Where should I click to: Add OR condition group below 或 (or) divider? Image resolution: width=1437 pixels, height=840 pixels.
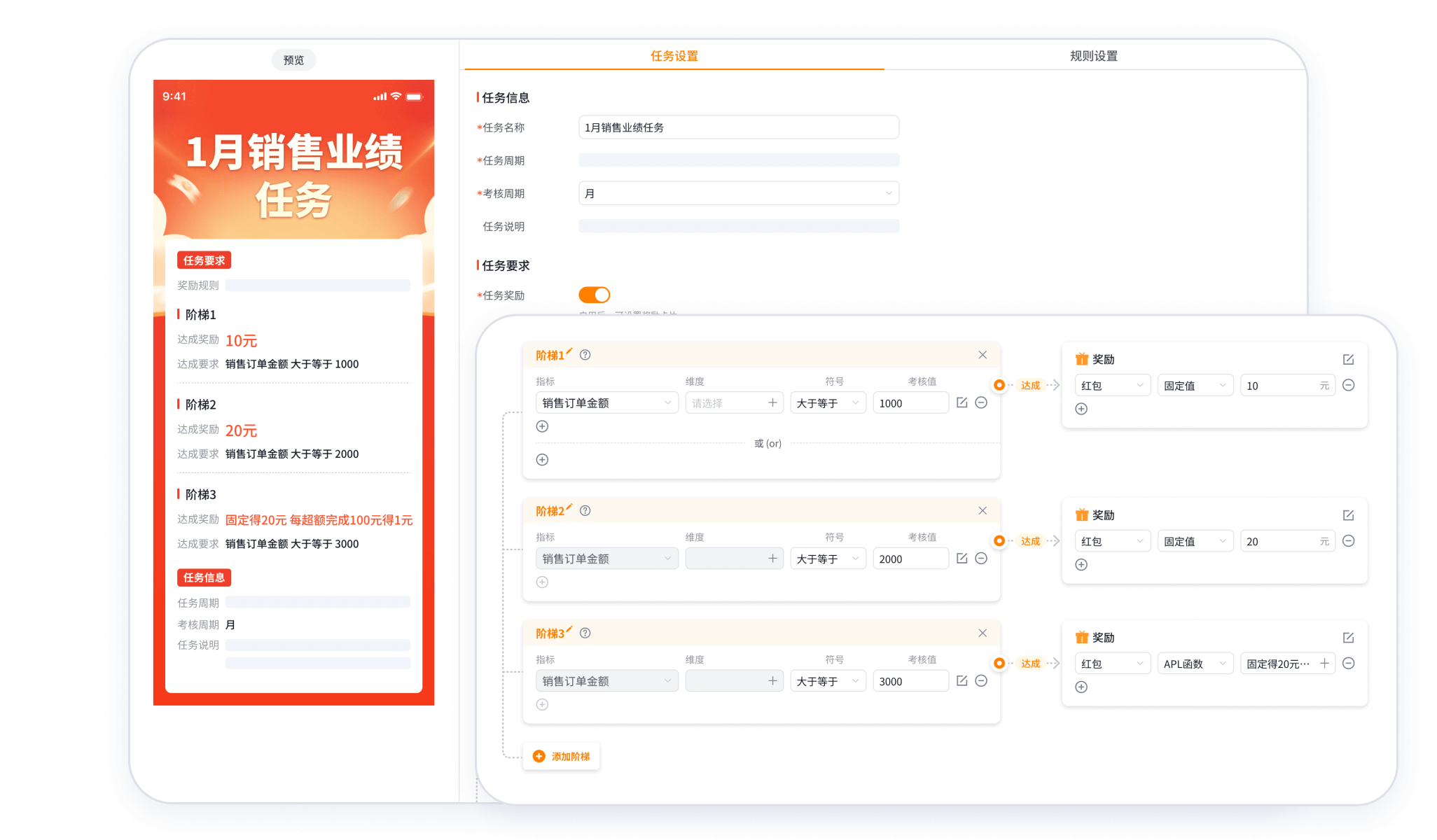(542, 460)
